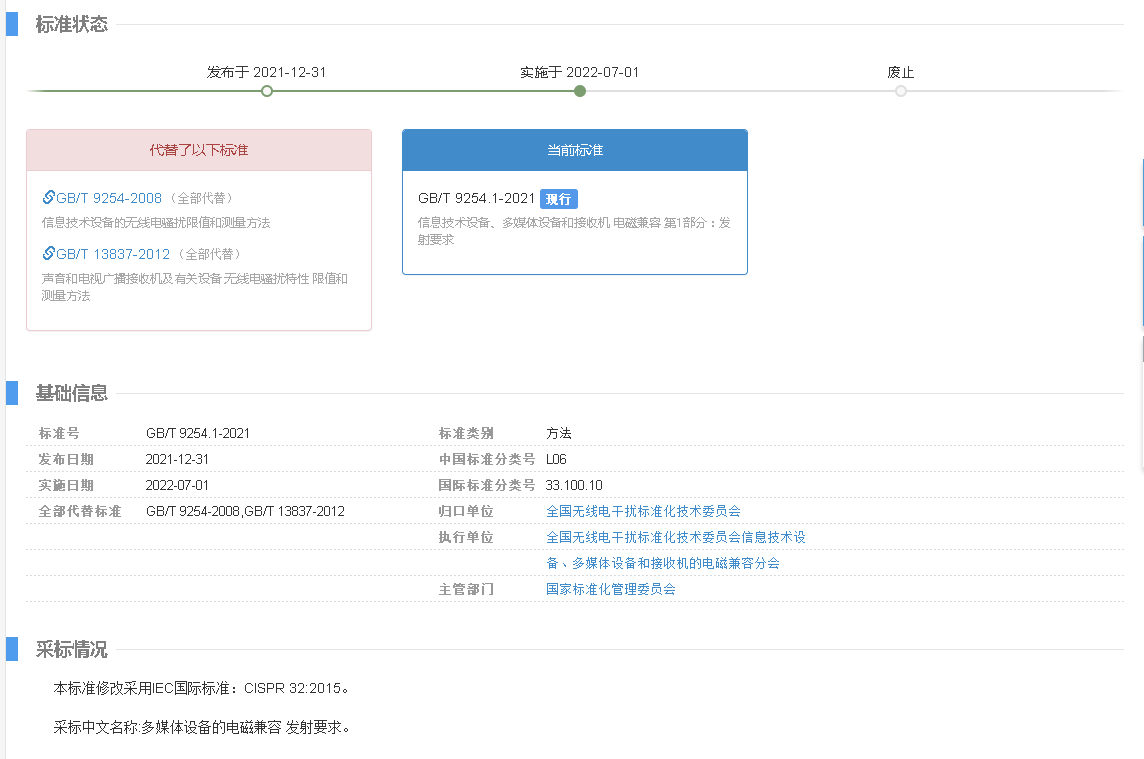Image resolution: width=1144 pixels, height=759 pixels.
Task: Click the pink 代替了以下标准 card header
Action: (199, 150)
